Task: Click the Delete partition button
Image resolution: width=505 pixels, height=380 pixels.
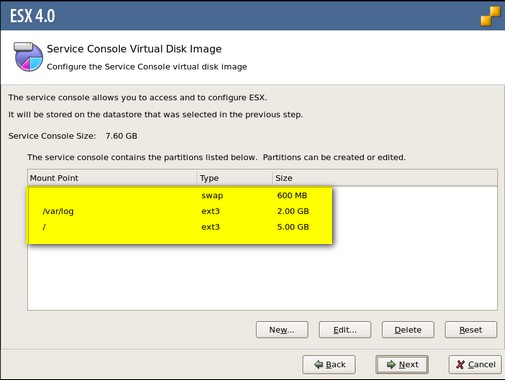Action: [408, 330]
